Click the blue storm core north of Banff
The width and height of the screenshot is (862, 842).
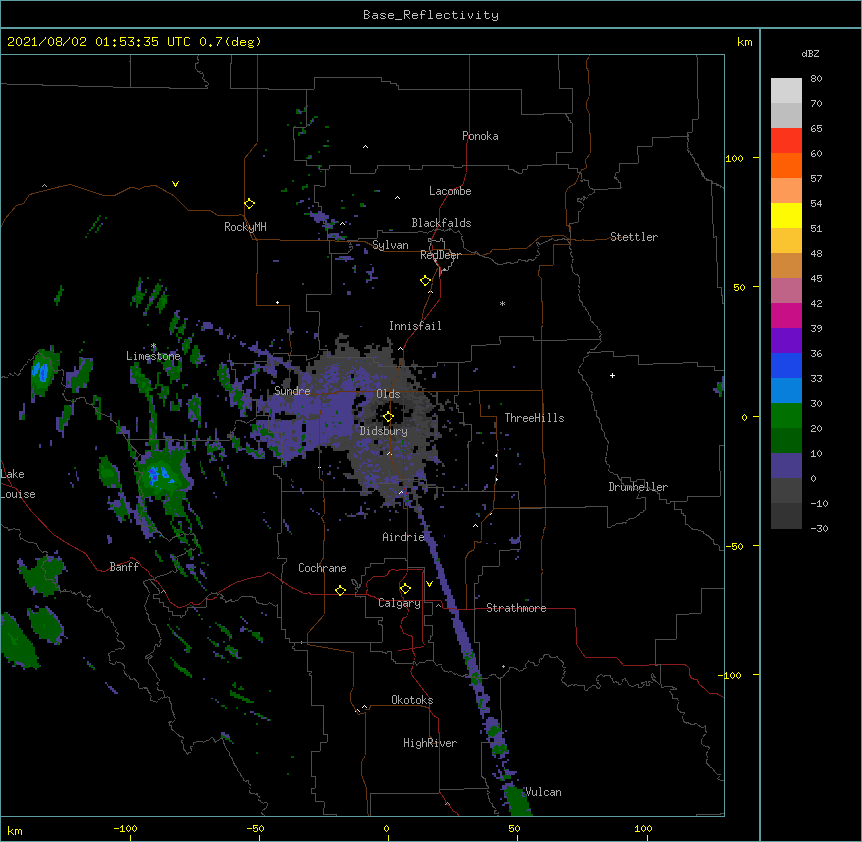tap(161, 475)
